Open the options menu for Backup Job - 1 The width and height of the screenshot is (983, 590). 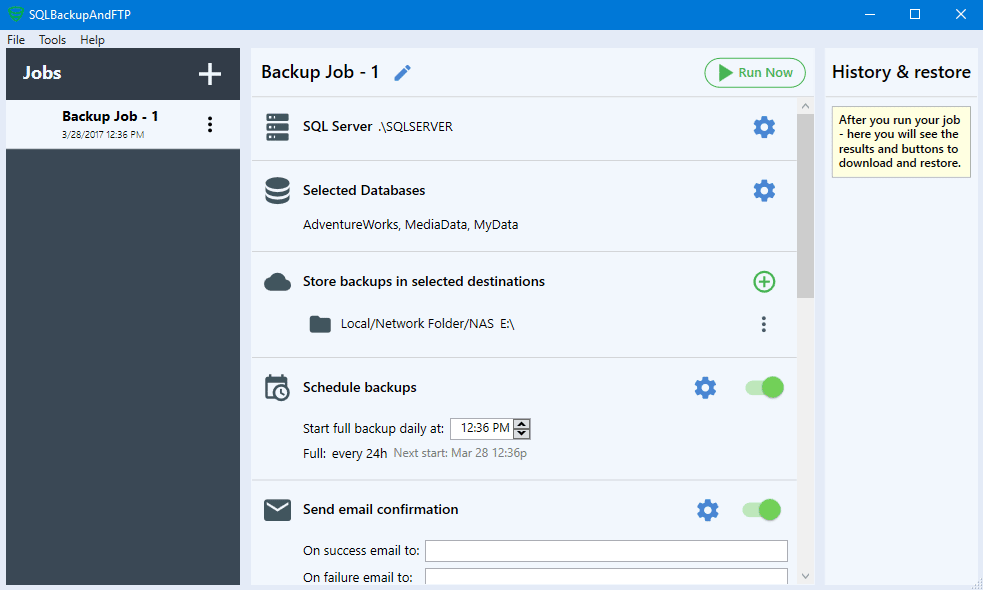point(210,124)
